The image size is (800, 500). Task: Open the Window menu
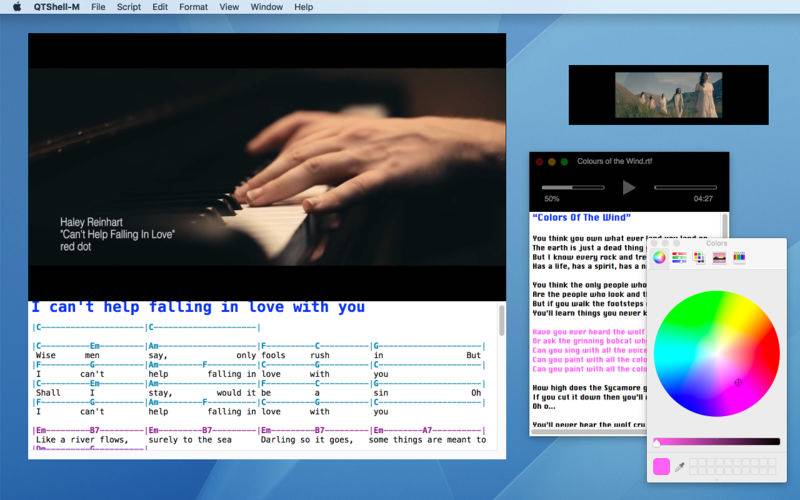[266, 7]
